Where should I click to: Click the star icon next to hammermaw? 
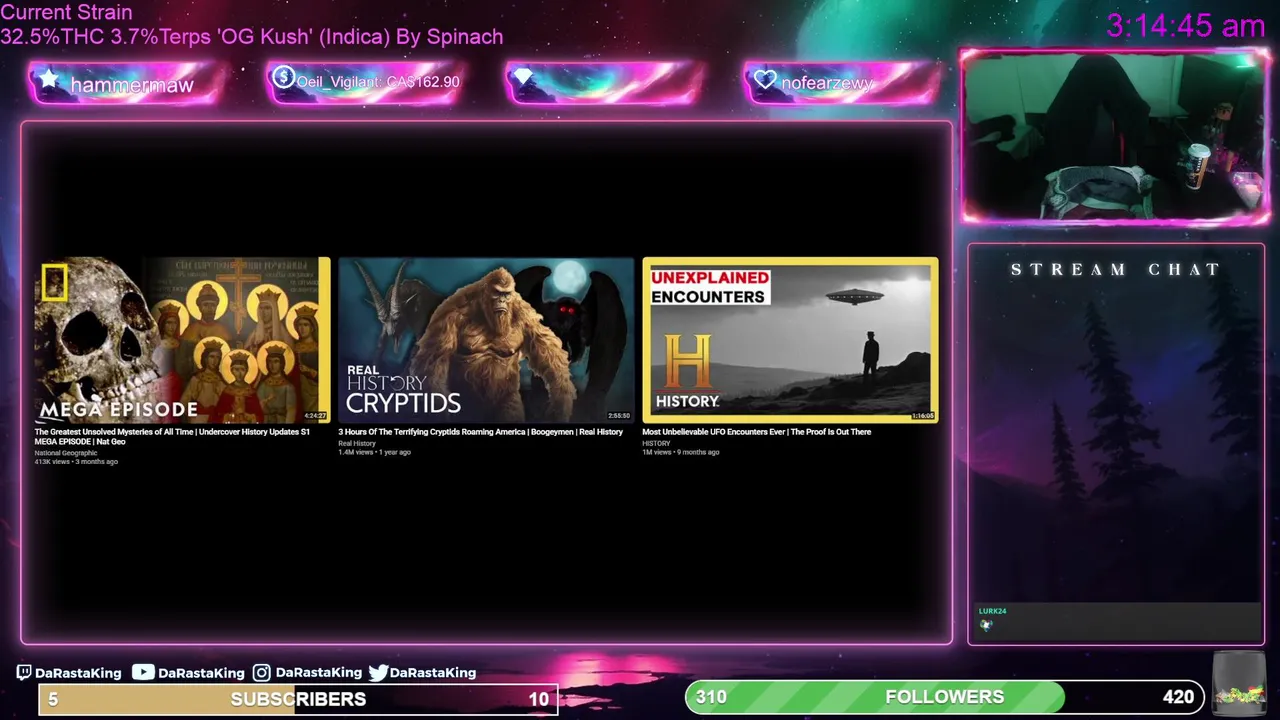pos(48,79)
